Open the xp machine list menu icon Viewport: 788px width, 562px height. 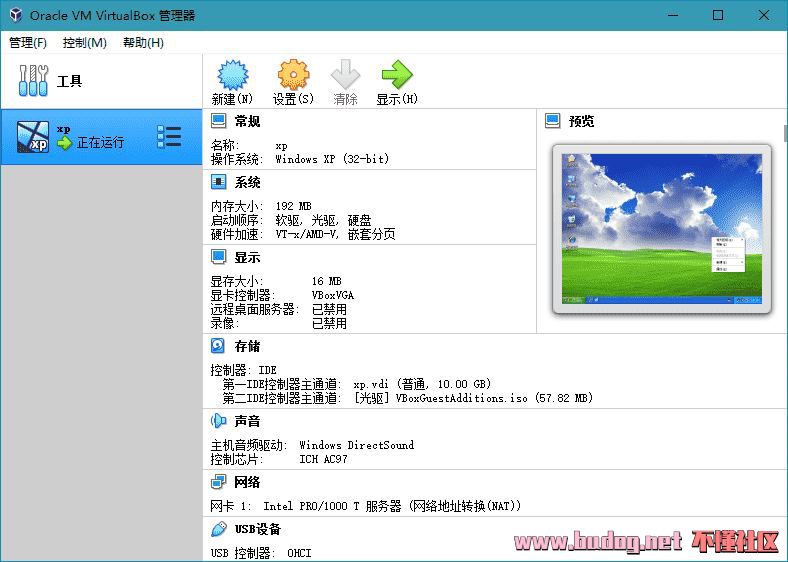169,138
